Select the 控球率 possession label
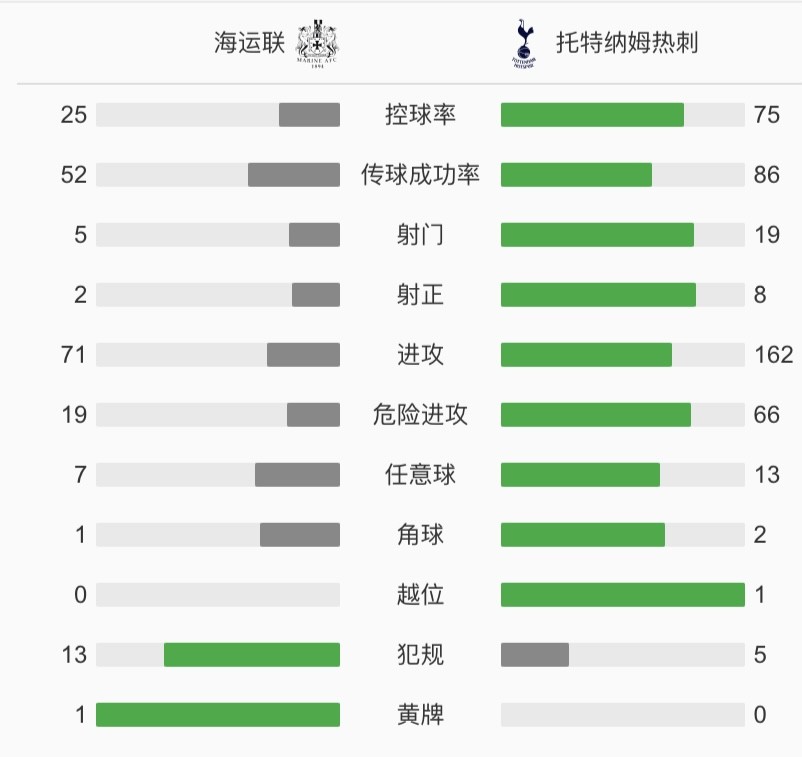This screenshot has width=802, height=757. coord(420,115)
